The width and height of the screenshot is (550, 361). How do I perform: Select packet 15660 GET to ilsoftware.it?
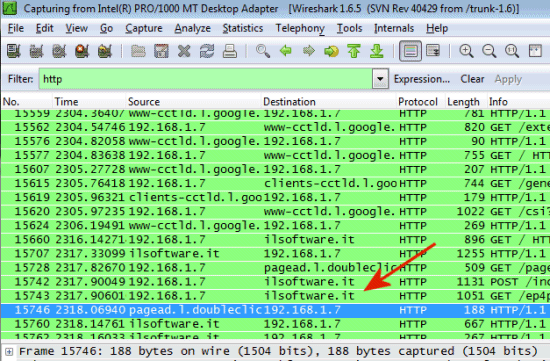[275, 239]
